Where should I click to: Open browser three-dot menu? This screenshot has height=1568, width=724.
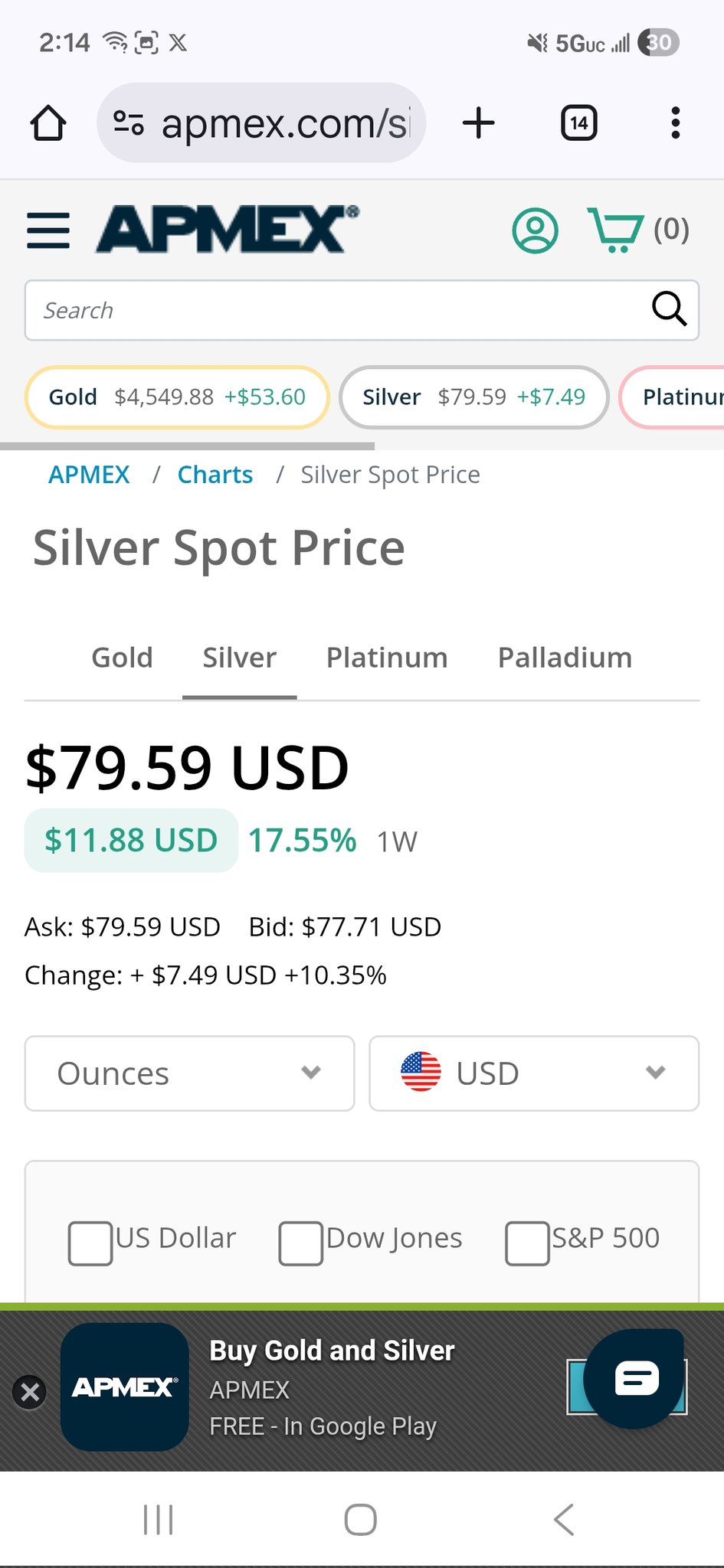tap(674, 123)
